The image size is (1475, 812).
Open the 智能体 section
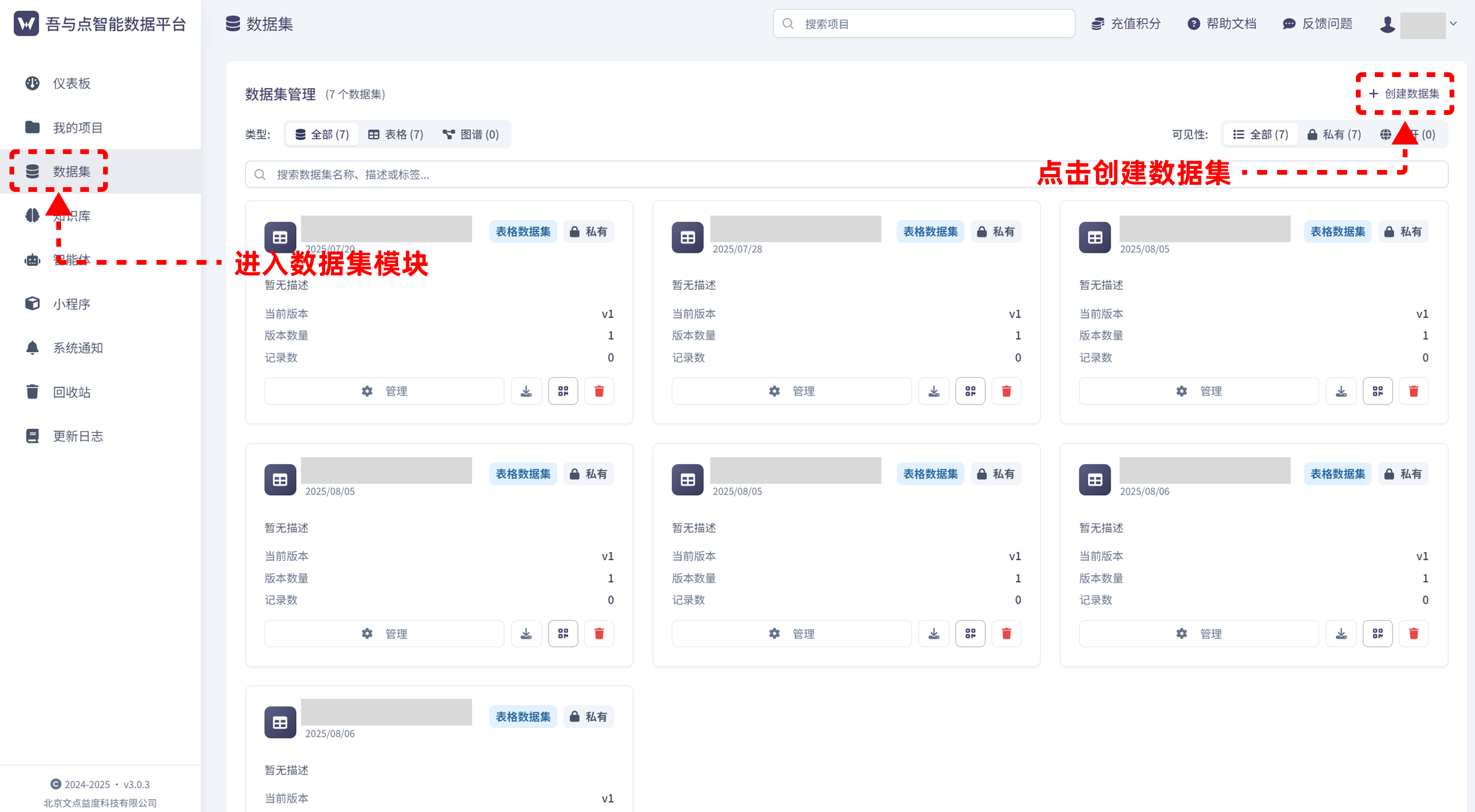[x=71, y=259]
